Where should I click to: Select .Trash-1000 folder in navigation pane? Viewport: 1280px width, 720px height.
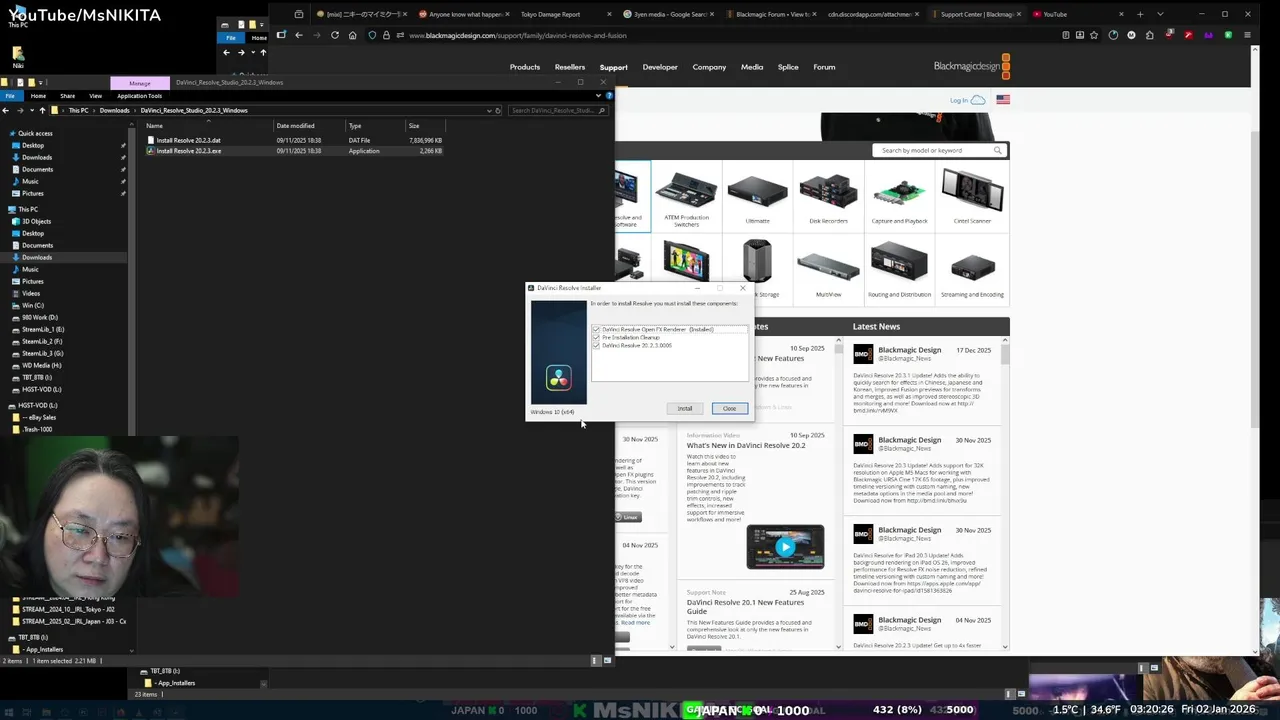point(37,429)
